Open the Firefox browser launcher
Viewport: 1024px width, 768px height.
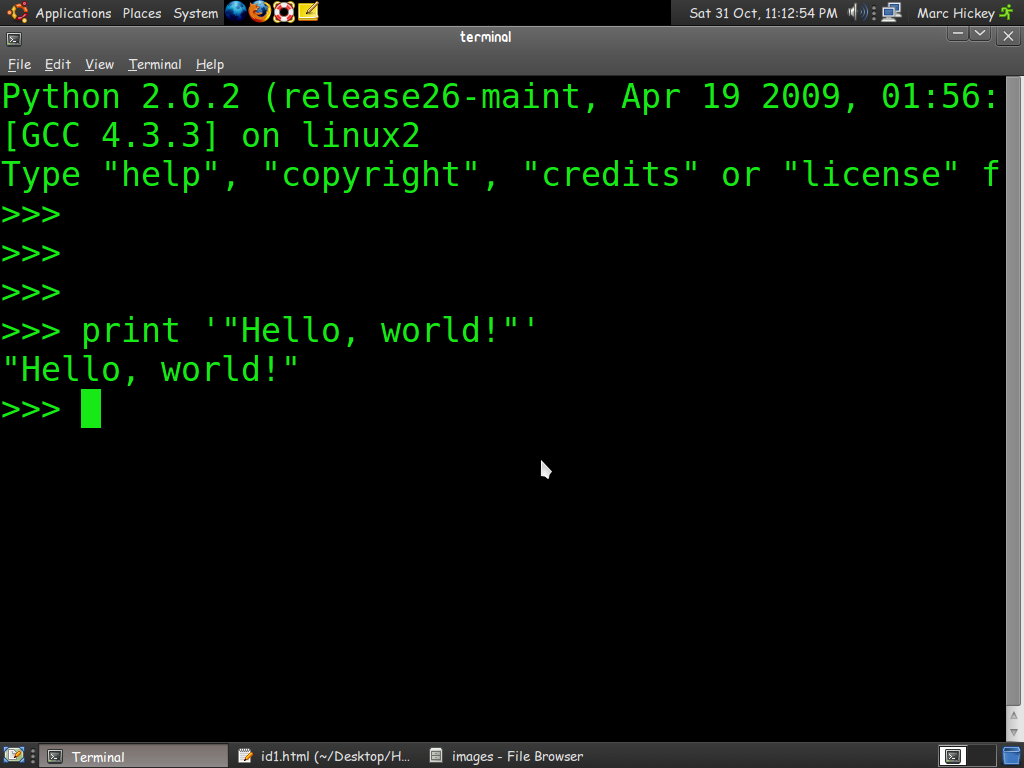click(x=260, y=12)
